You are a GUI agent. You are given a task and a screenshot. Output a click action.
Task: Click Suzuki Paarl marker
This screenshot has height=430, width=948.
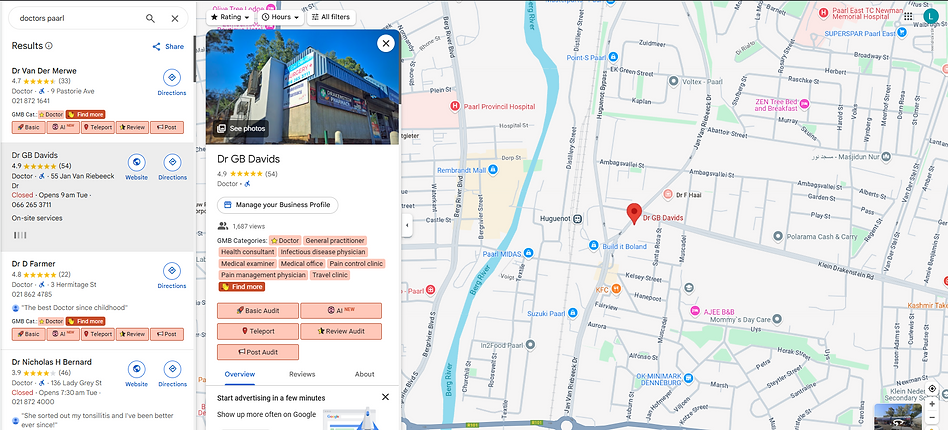[x=573, y=313]
